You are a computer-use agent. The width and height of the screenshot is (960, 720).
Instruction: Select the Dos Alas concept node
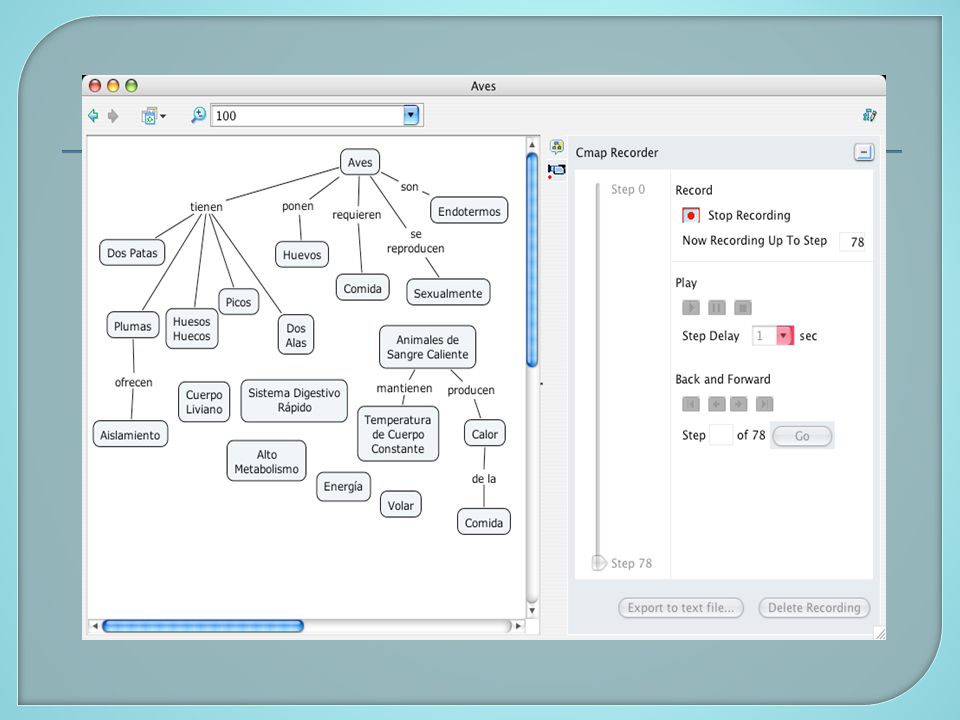click(x=296, y=336)
